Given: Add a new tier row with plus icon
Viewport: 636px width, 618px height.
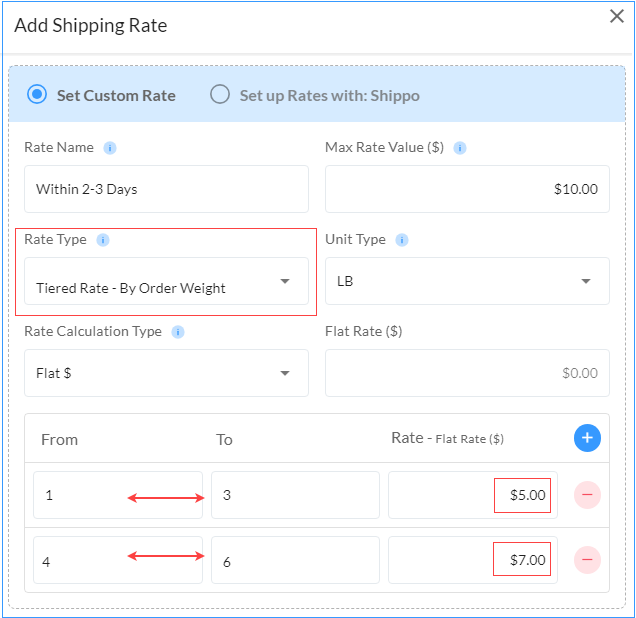Looking at the screenshot, I should [x=587, y=438].
